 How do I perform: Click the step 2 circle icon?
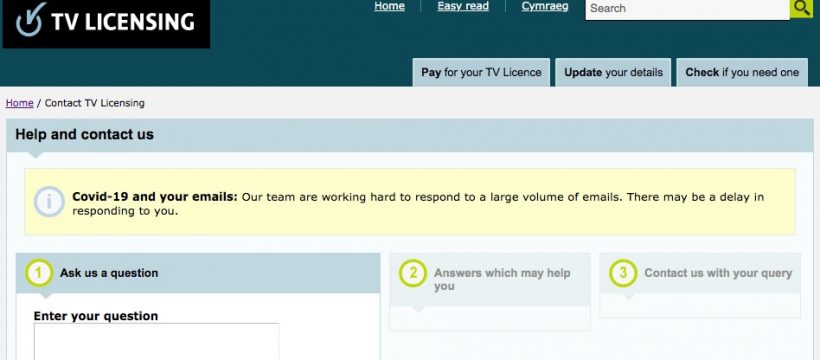click(413, 273)
